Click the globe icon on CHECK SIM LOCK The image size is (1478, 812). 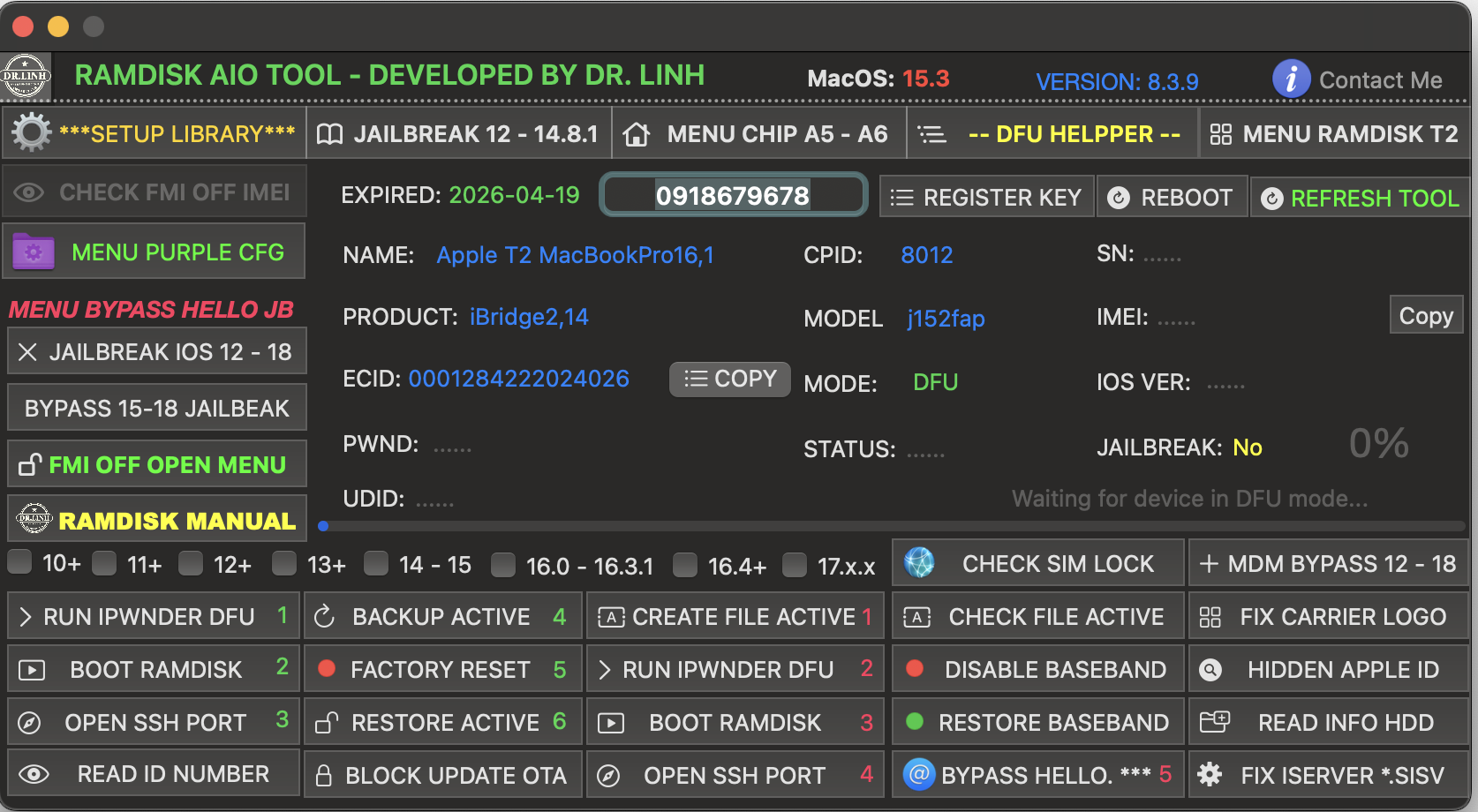(919, 562)
